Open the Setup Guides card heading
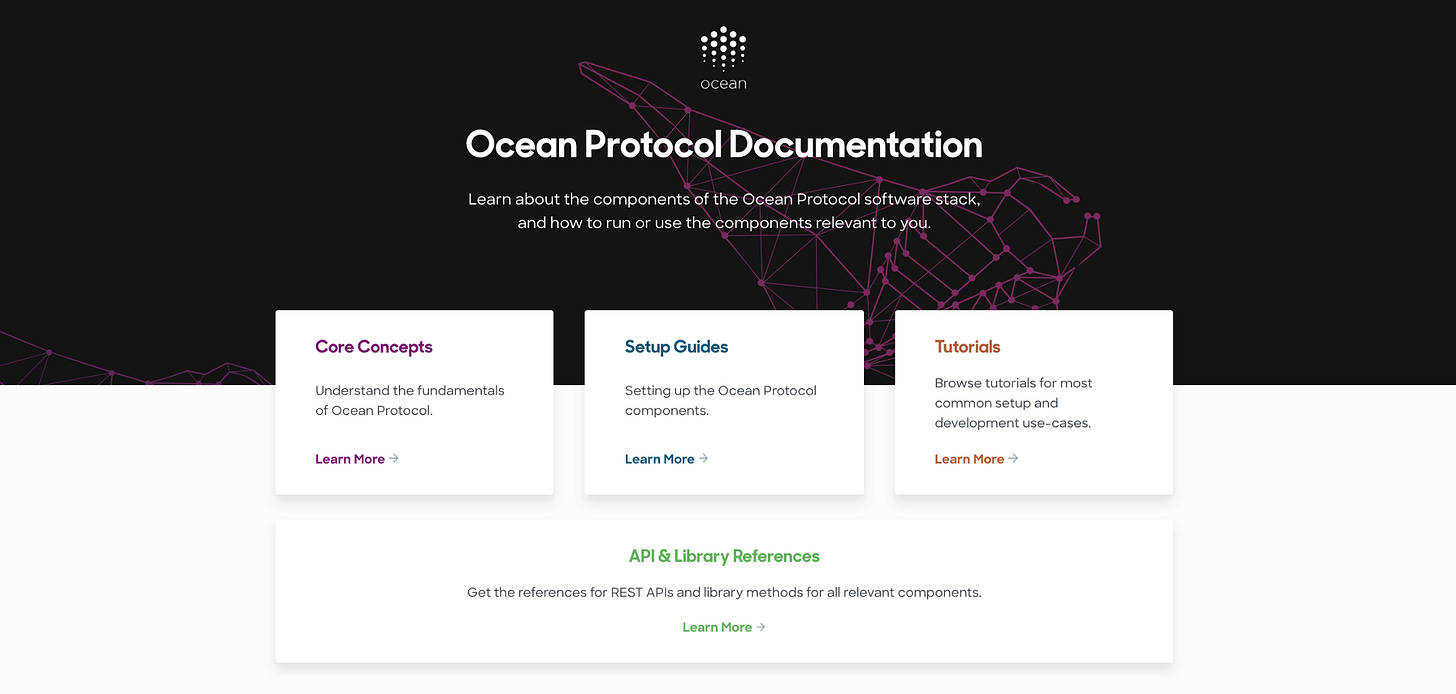 (x=677, y=347)
